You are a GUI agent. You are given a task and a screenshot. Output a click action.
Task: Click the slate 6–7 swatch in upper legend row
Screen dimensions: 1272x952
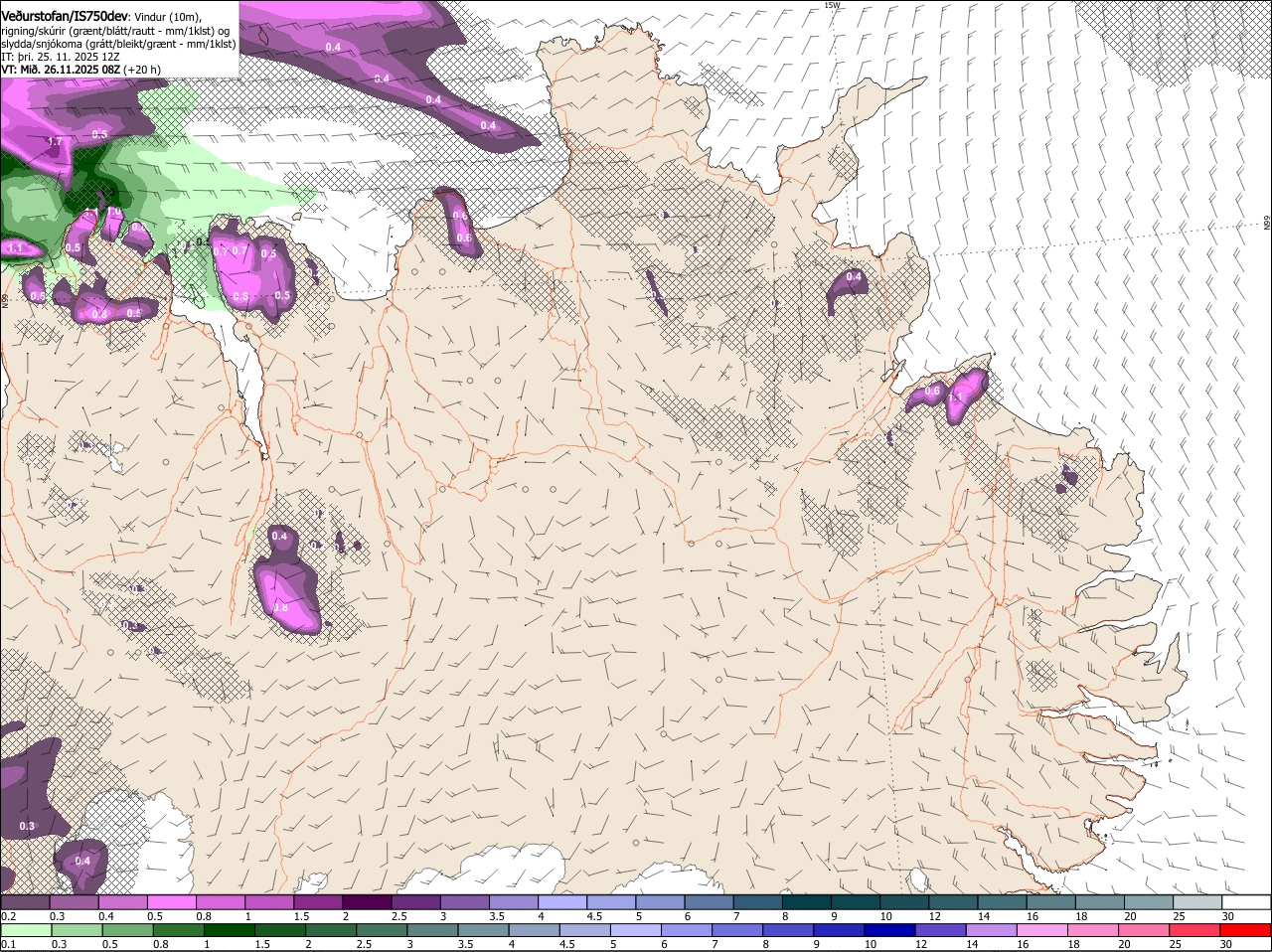(710, 902)
